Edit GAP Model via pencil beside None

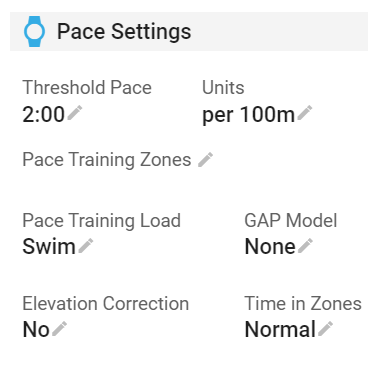(x=305, y=246)
